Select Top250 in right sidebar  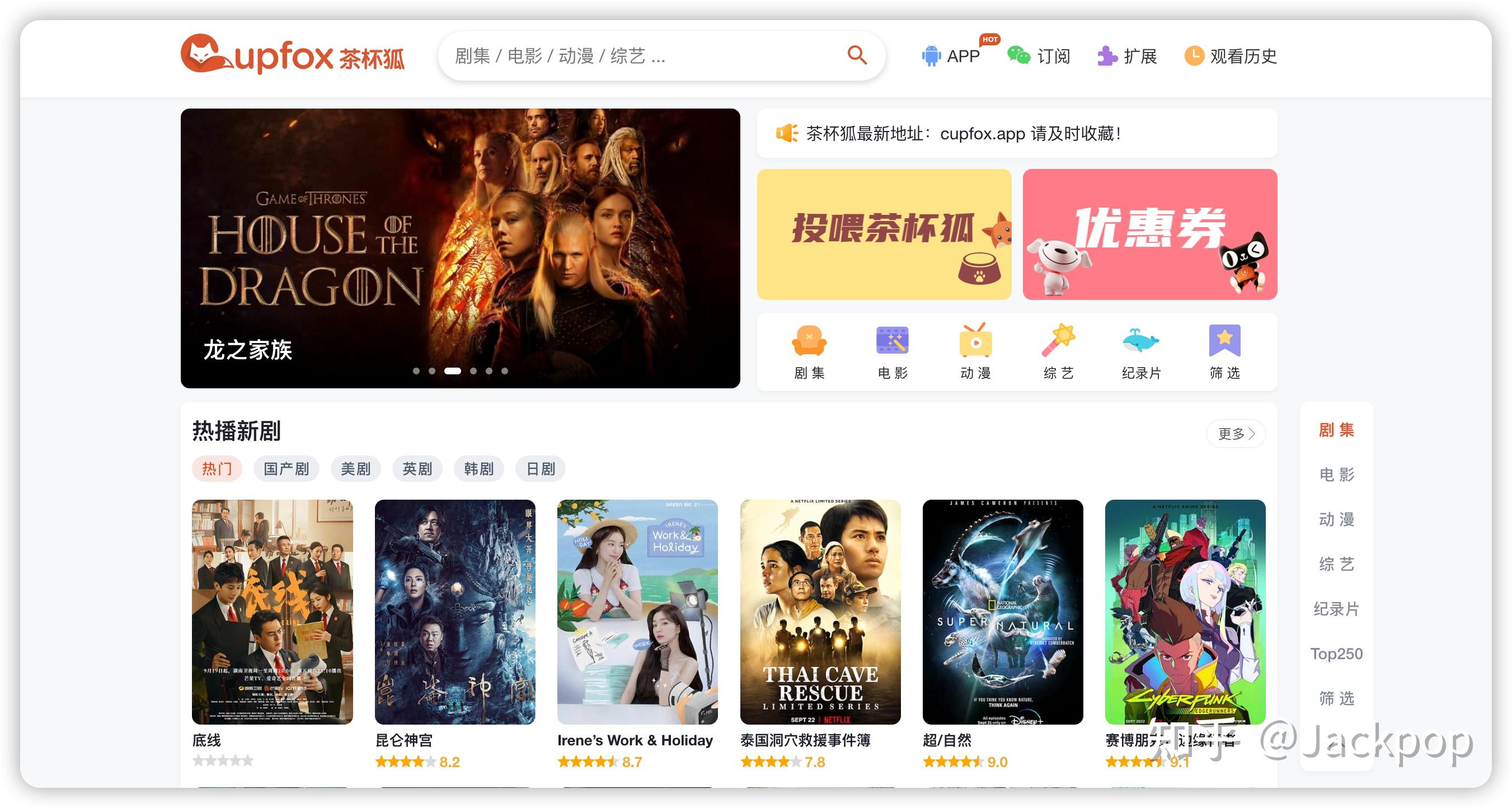click(1336, 654)
